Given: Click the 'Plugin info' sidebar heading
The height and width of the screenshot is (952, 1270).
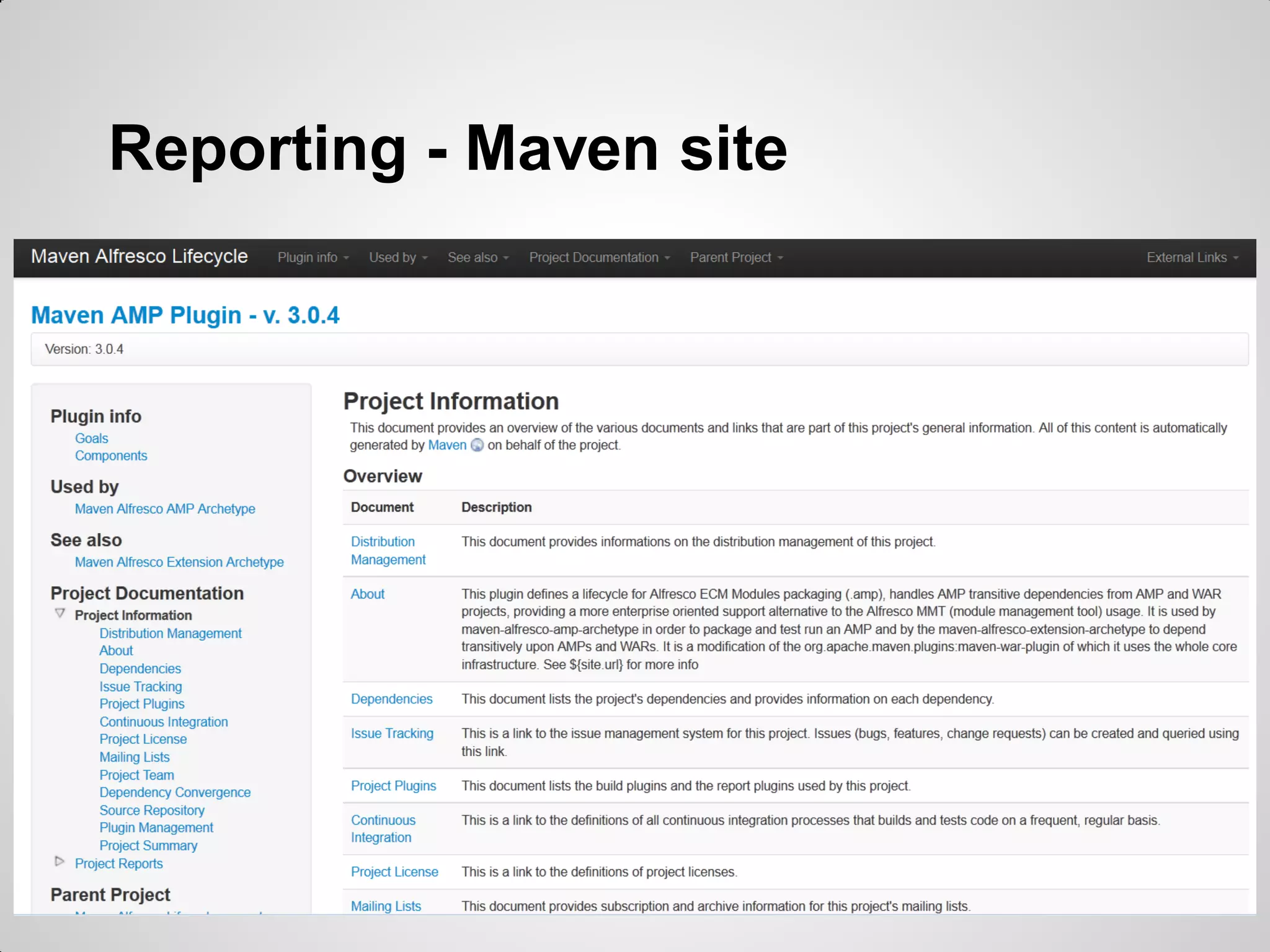Looking at the screenshot, I should click(x=96, y=416).
